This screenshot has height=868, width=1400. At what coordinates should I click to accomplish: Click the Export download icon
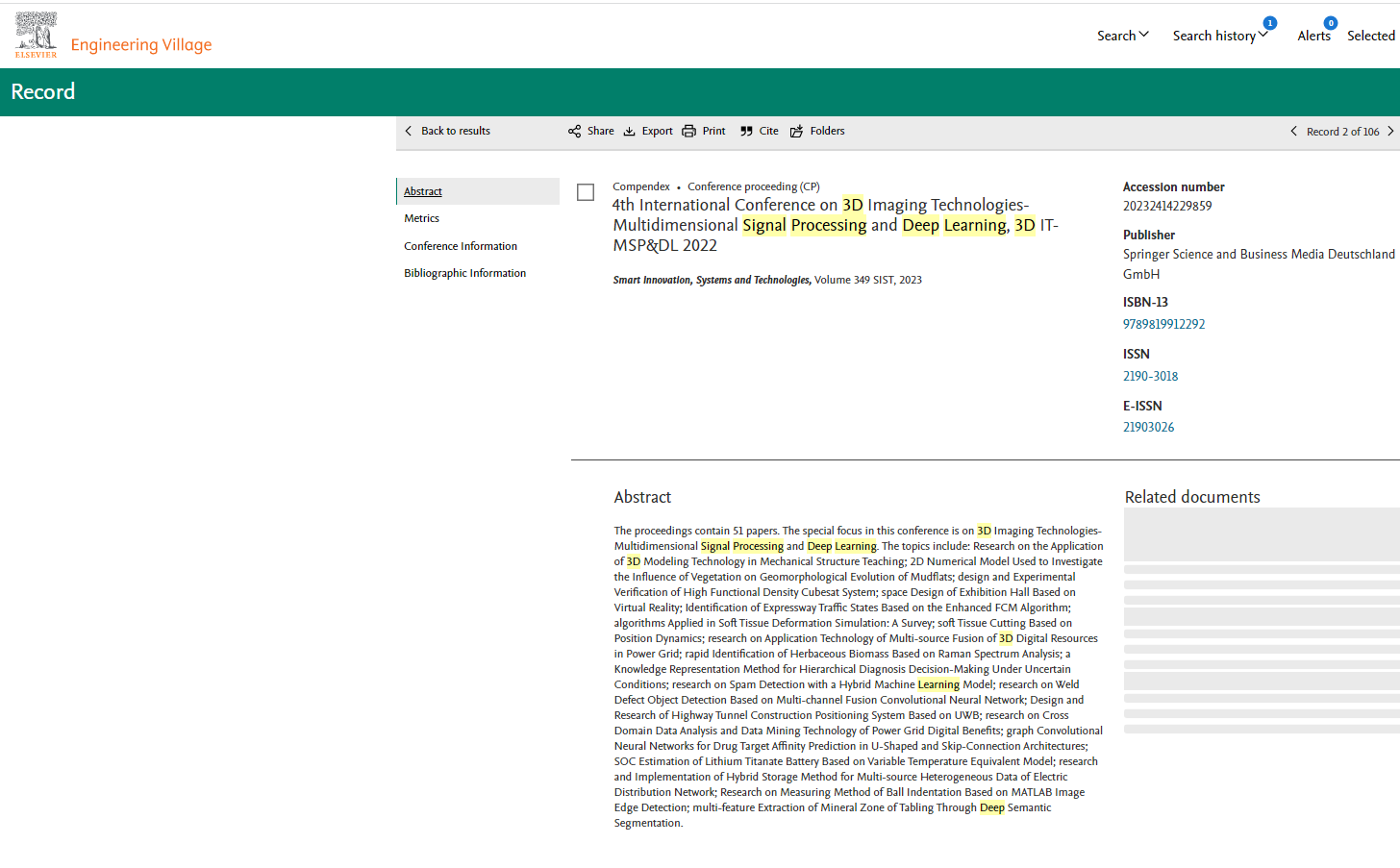tap(629, 132)
